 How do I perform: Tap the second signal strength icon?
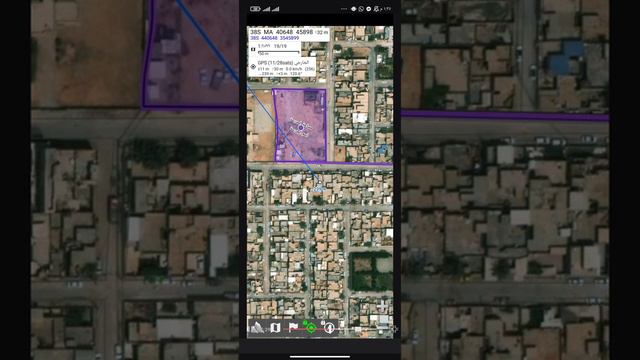(276, 9)
